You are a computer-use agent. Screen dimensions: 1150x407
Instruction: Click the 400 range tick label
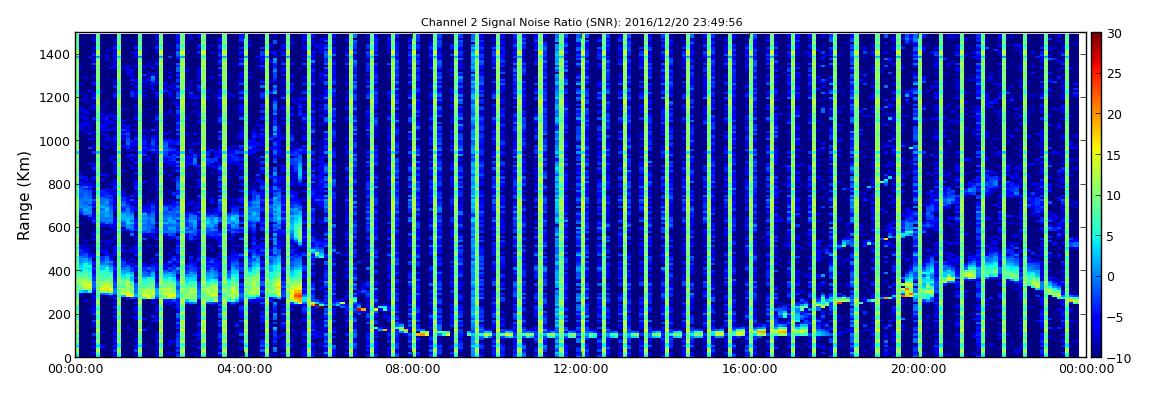pyautogui.click(x=59, y=271)
